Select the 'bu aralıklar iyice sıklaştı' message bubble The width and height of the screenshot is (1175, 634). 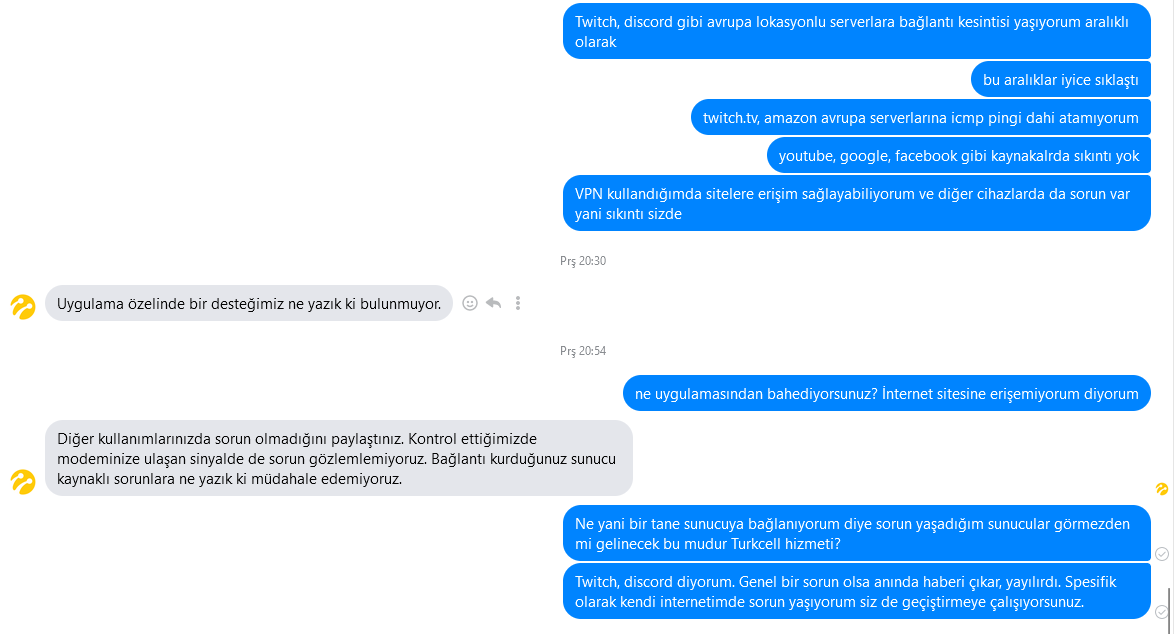point(1061,79)
